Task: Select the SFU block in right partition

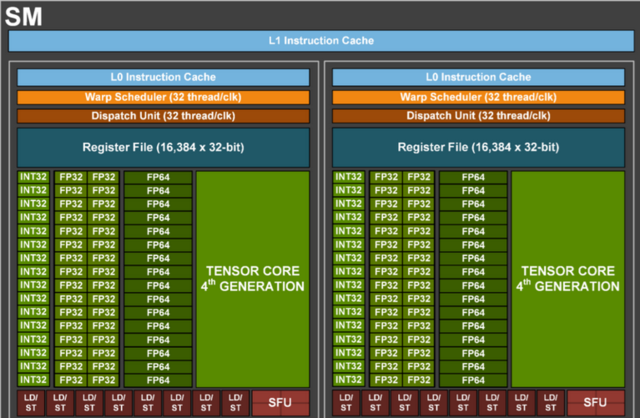Action: pyautogui.click(x=596, y=403)
